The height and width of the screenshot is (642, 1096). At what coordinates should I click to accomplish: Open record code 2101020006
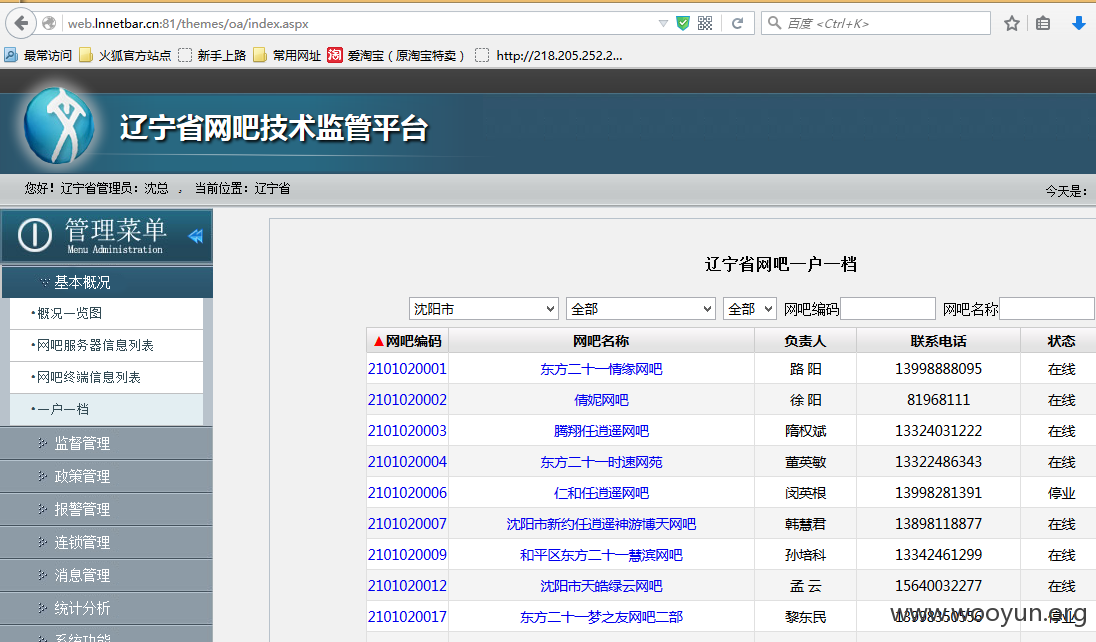408,493
